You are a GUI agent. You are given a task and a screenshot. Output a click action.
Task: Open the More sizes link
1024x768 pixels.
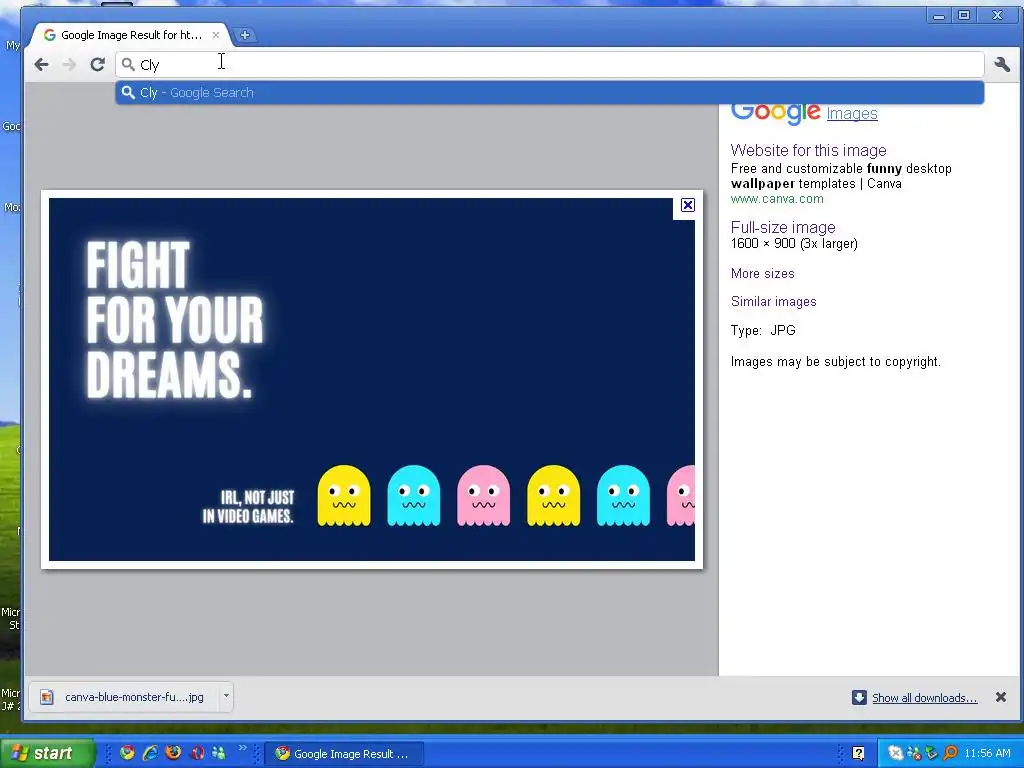tap(763, 274)
